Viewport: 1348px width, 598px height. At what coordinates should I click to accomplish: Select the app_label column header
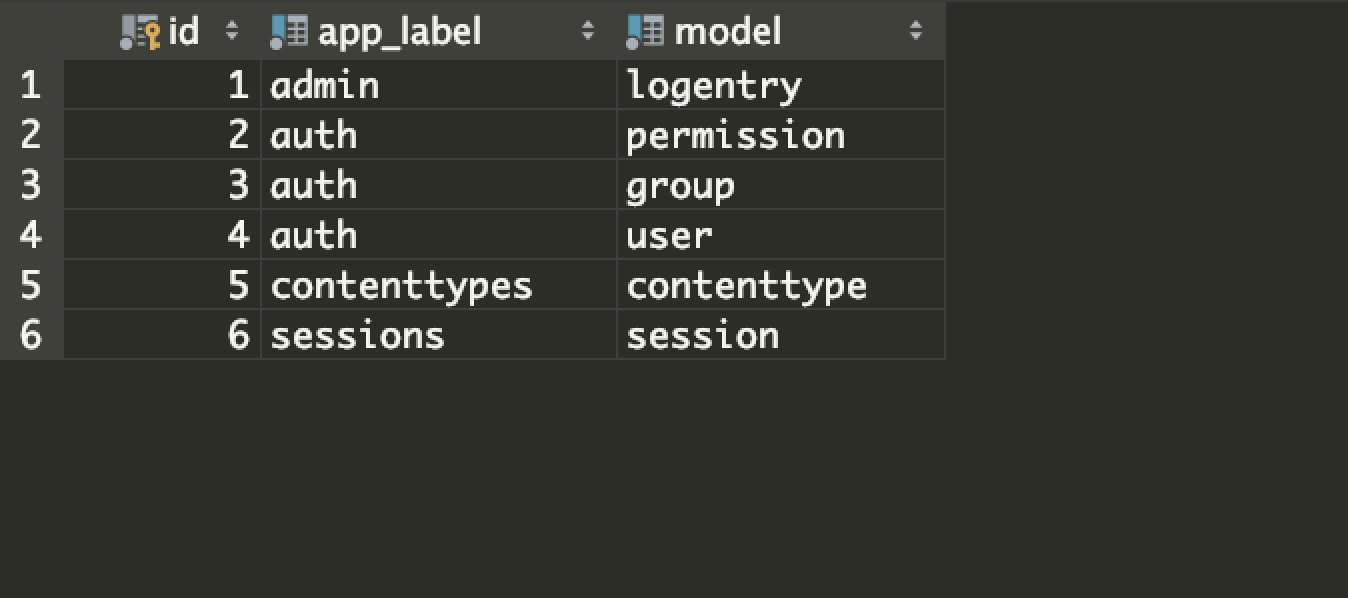439,31
